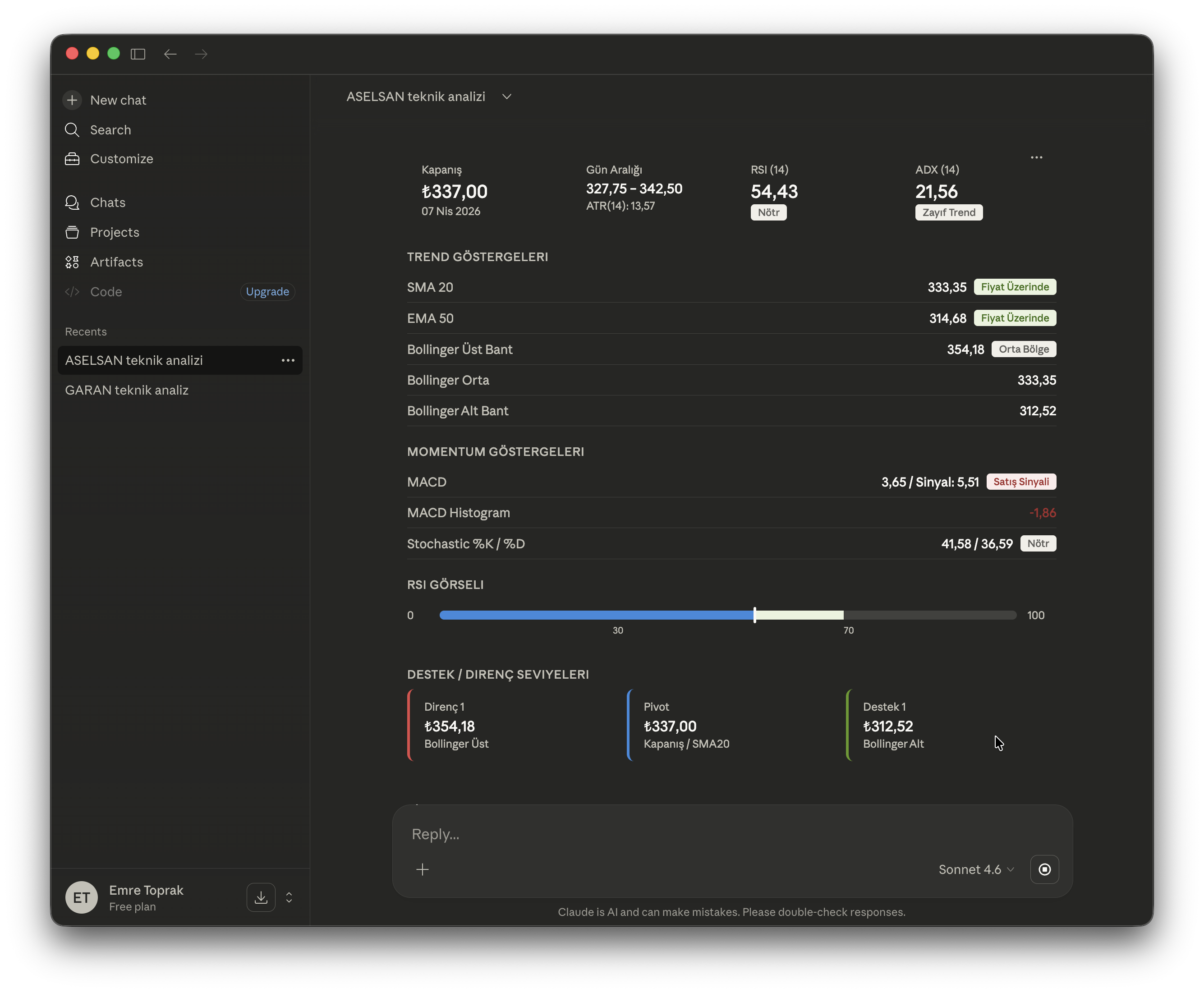This screenshot has width=1204, height=993.
Task: Click the Orta Bölge badge
Action: click(x=1024, y=349)
